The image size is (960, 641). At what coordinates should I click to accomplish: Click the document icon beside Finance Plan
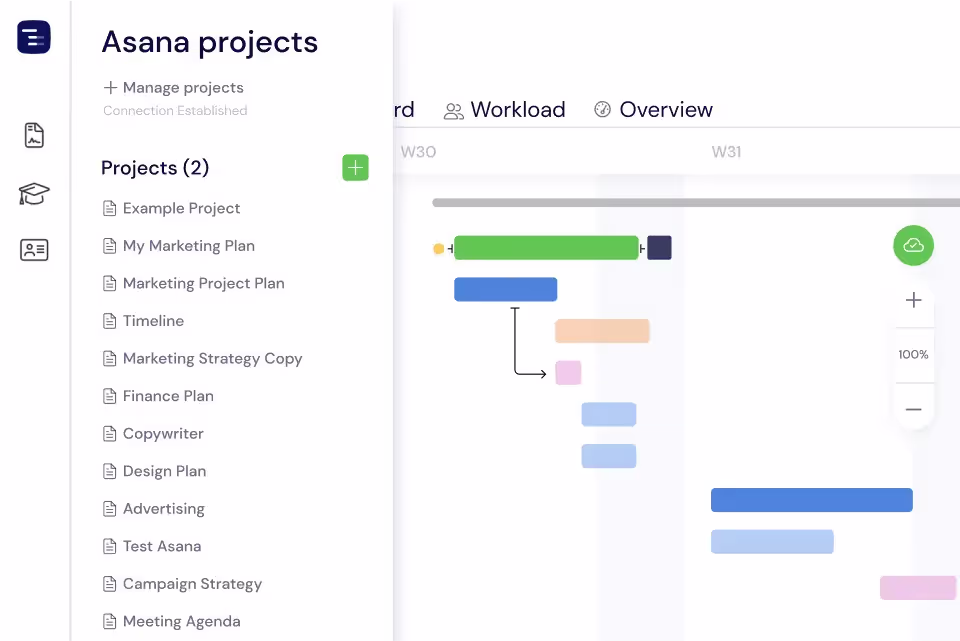click(110, 396)
